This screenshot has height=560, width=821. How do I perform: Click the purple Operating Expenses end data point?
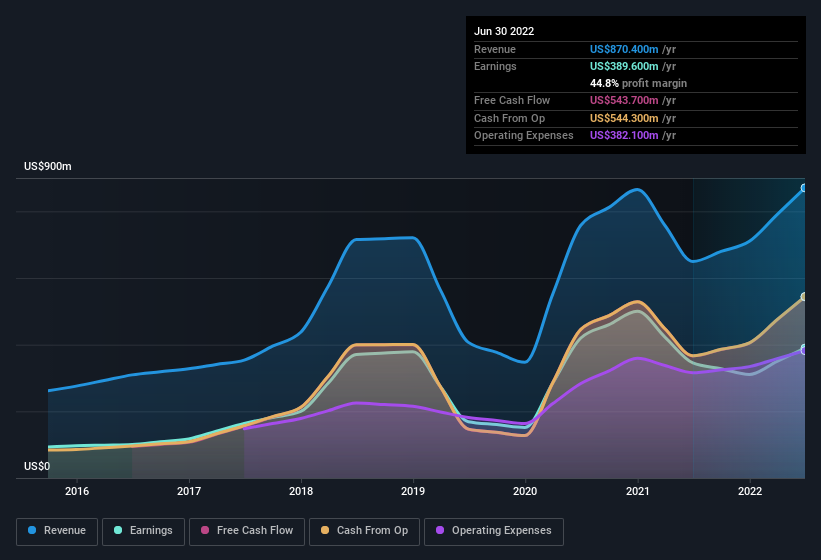804,351
